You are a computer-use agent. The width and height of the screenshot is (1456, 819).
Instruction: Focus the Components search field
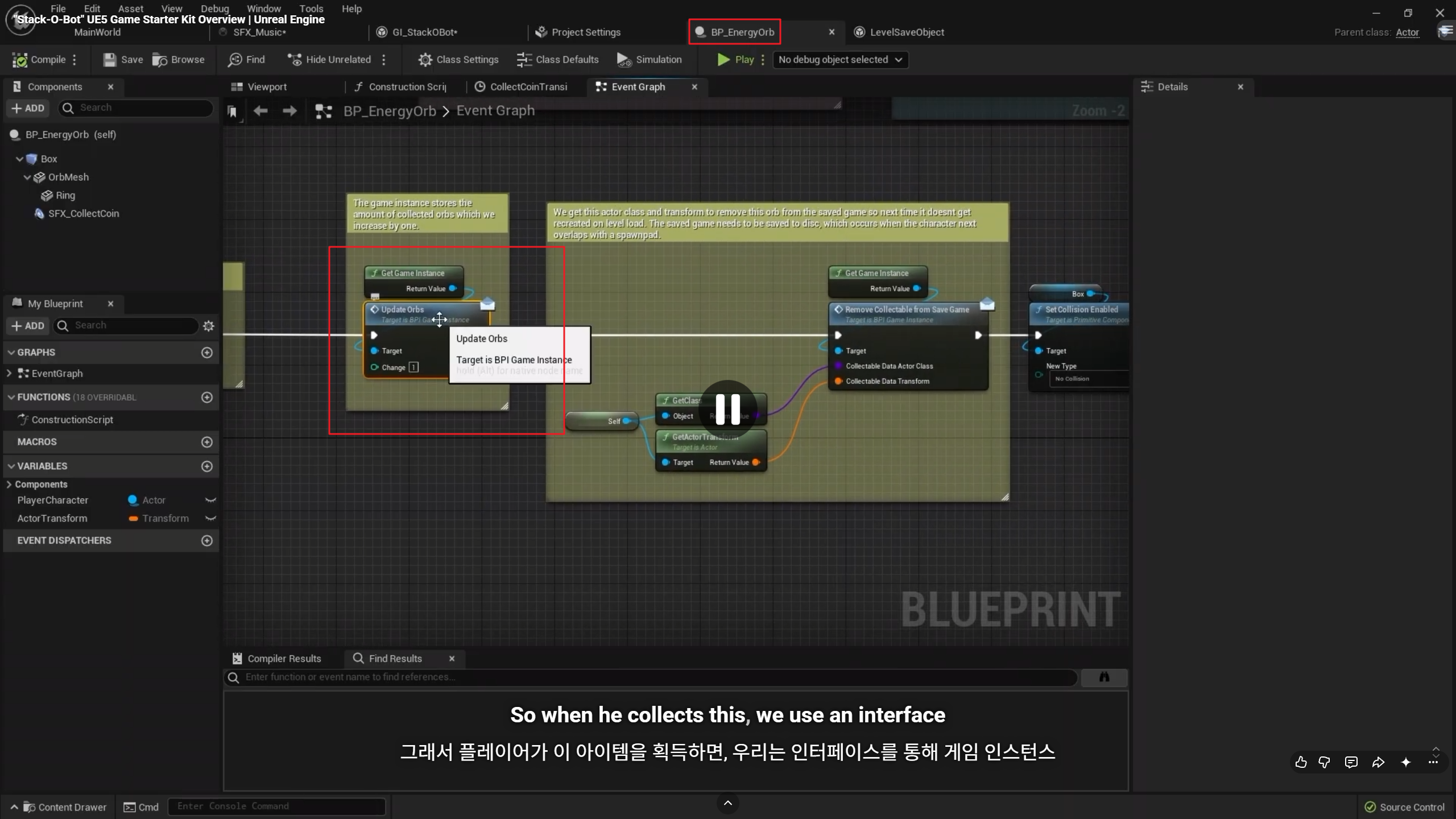coord(136,108)
